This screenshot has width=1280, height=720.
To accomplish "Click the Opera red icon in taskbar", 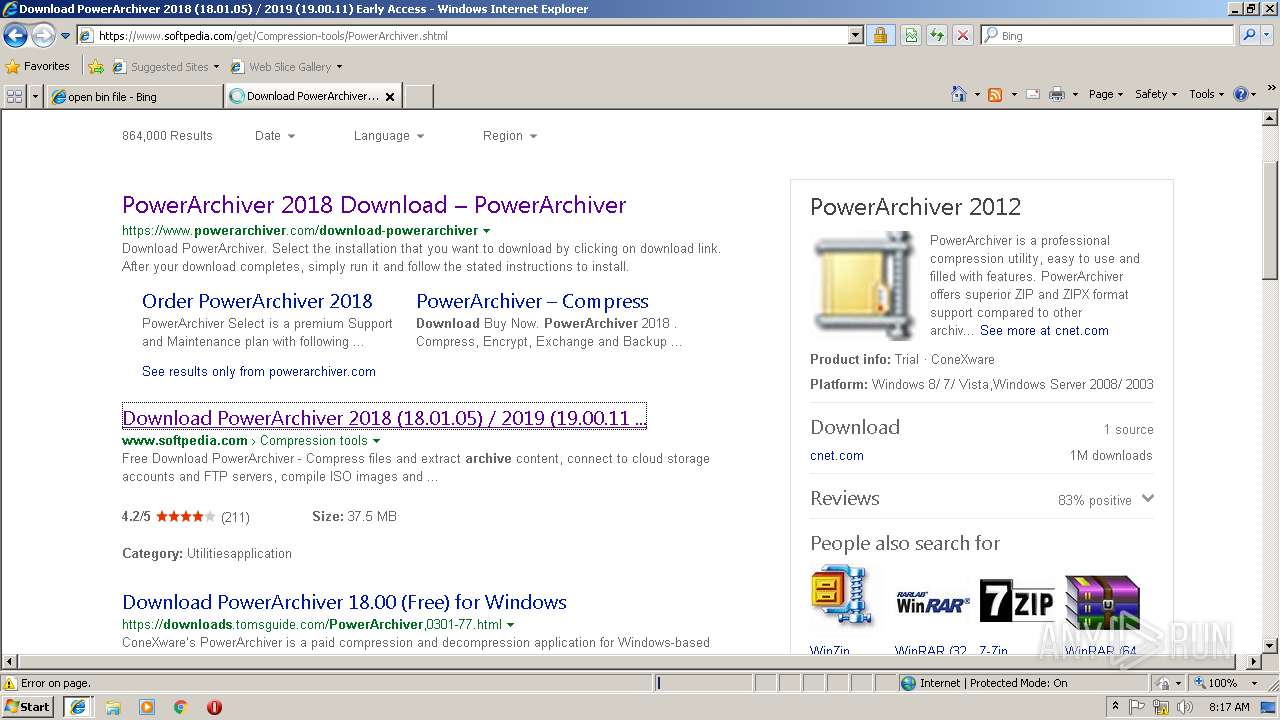I will coord(214,707).
